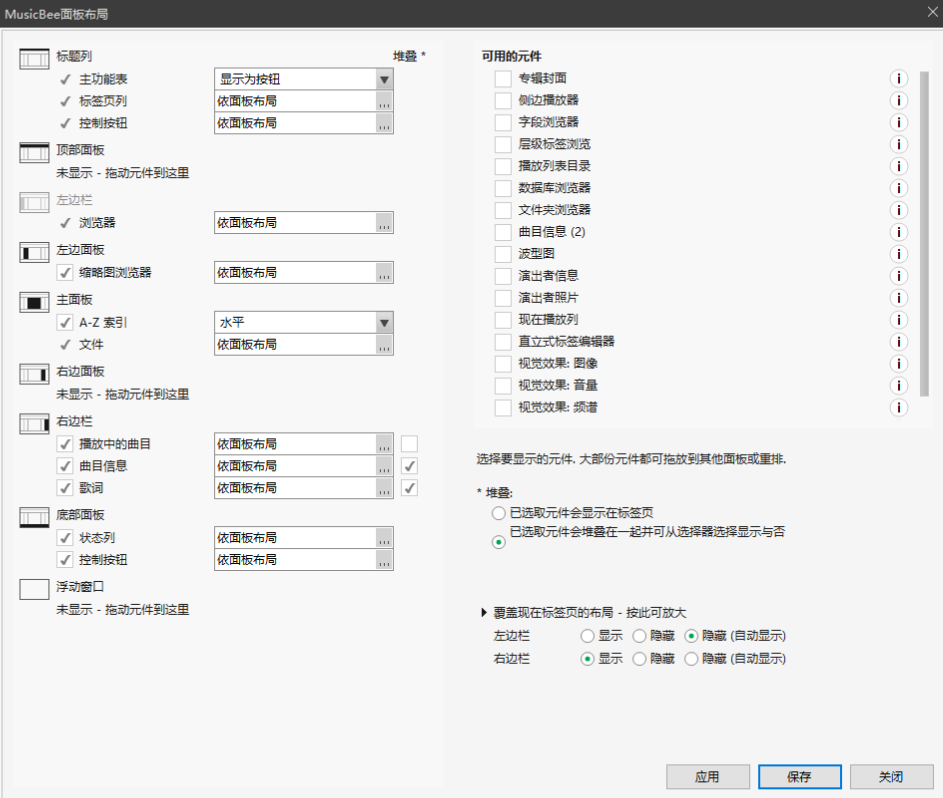Uncheck the 状态列 checkbox

point(65,538)
